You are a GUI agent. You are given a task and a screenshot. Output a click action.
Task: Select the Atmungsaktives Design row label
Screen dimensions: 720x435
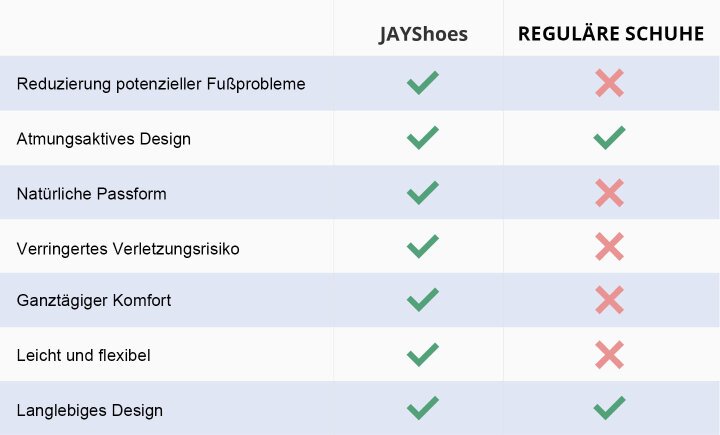(x=104, y=139)
